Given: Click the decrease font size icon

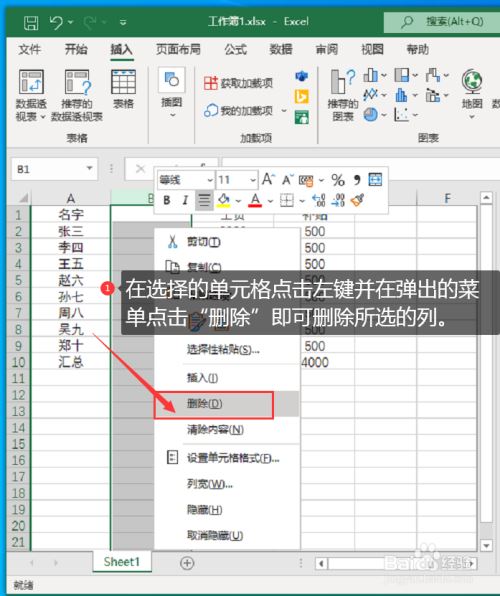Looking at the screenshot, I should (287, 179).
